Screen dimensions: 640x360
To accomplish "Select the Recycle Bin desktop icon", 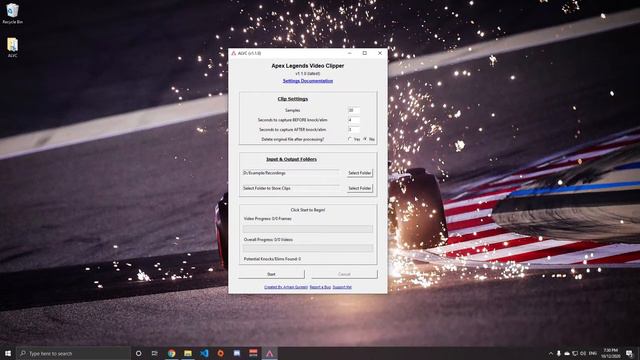I will 12,13.
